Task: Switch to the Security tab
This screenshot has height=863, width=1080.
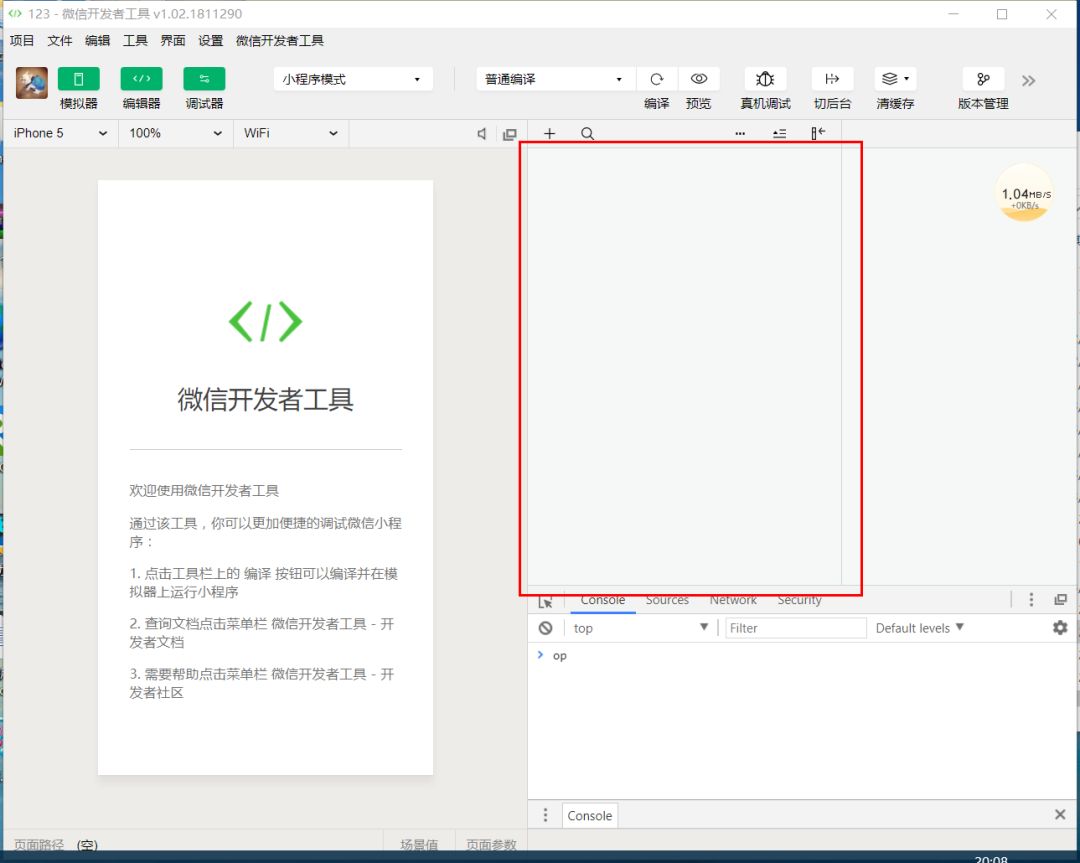Action: tap(799, 601)
